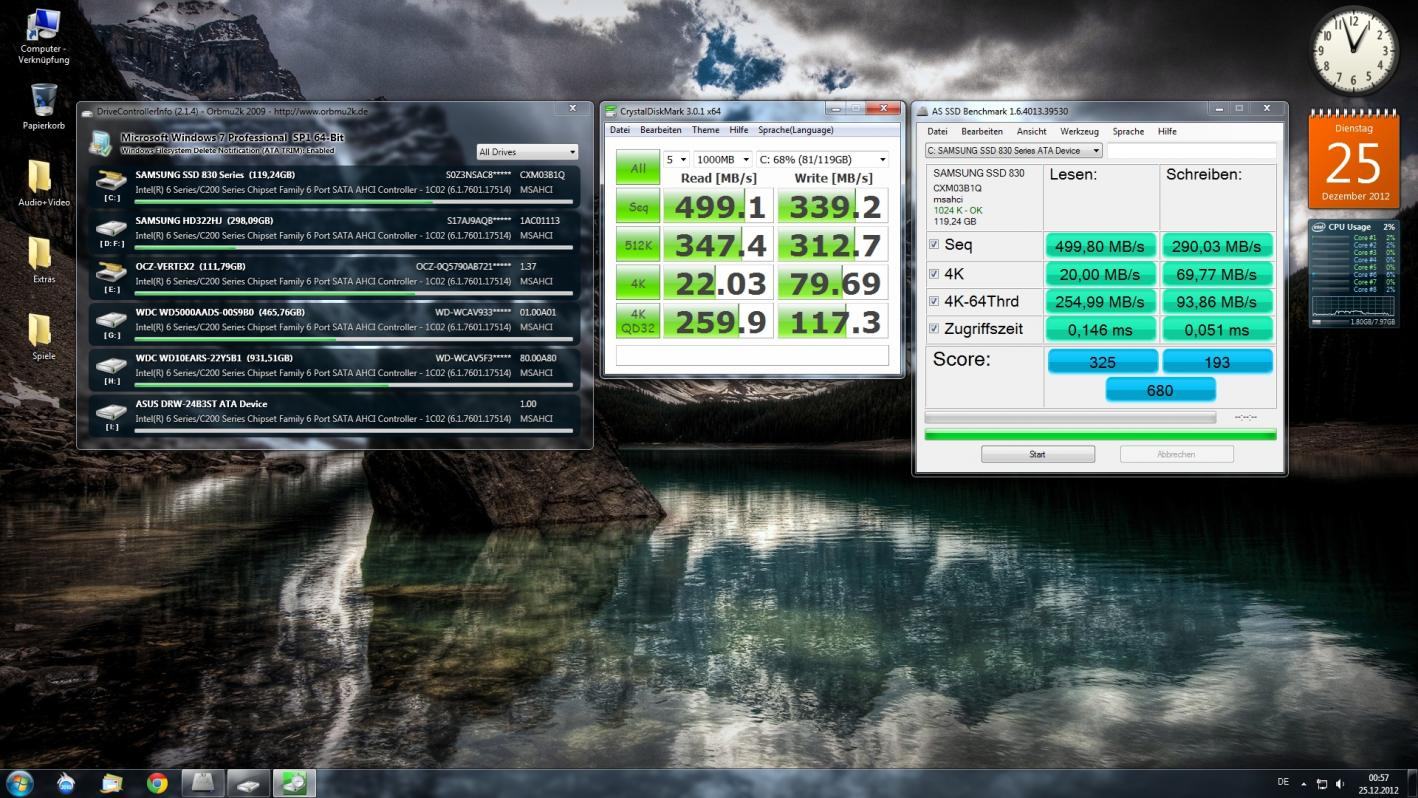The height and width of the screenshot is (798, 1418).
Task: Open the 1000MB test size dropdown
Action: click(x=723, y=159)
